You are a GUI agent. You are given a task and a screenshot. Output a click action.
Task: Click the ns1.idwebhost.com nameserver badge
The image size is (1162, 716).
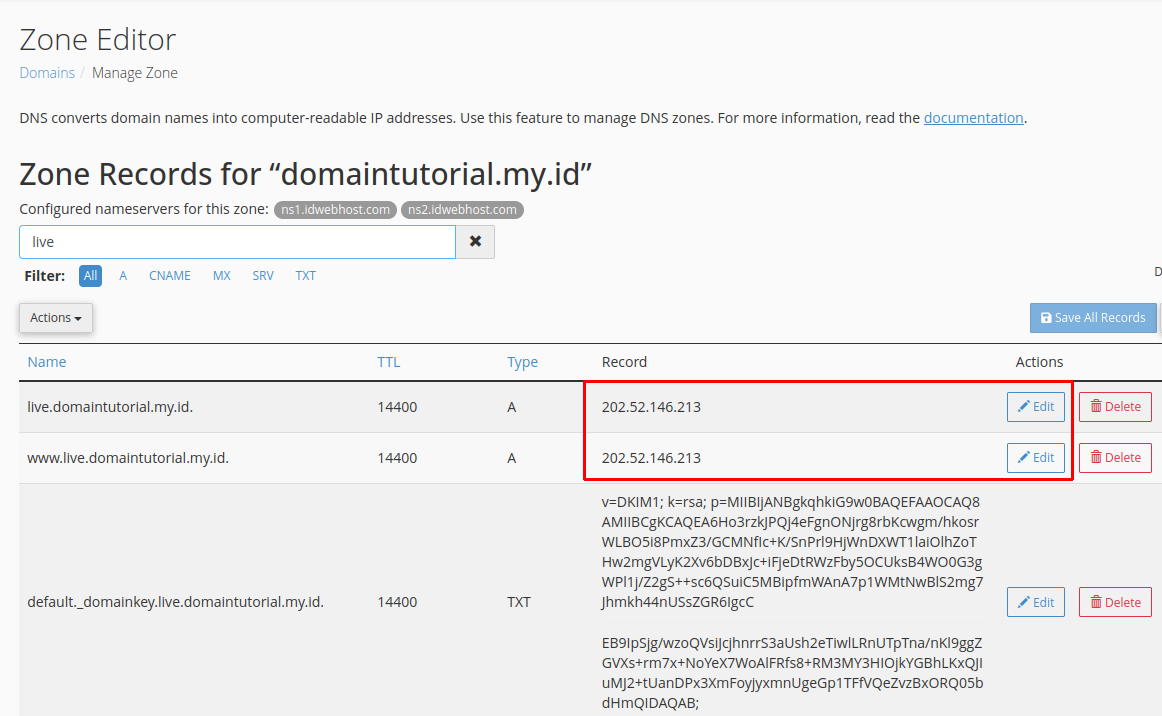(335, 209)
